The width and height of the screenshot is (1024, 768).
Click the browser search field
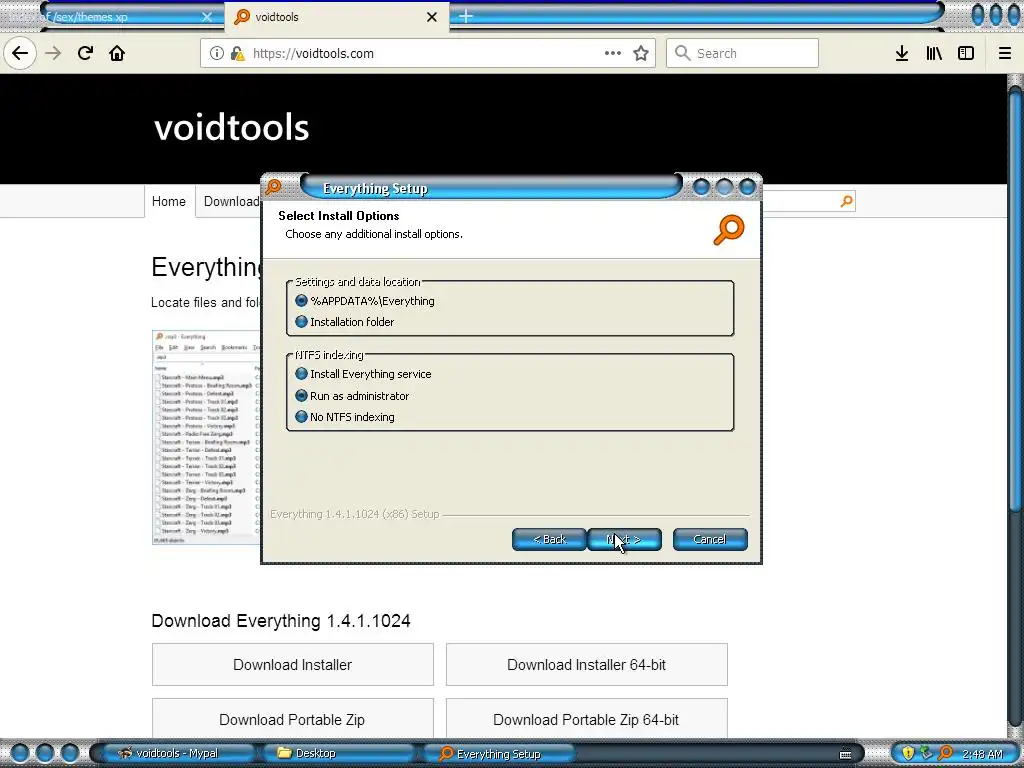click(743, 53)
